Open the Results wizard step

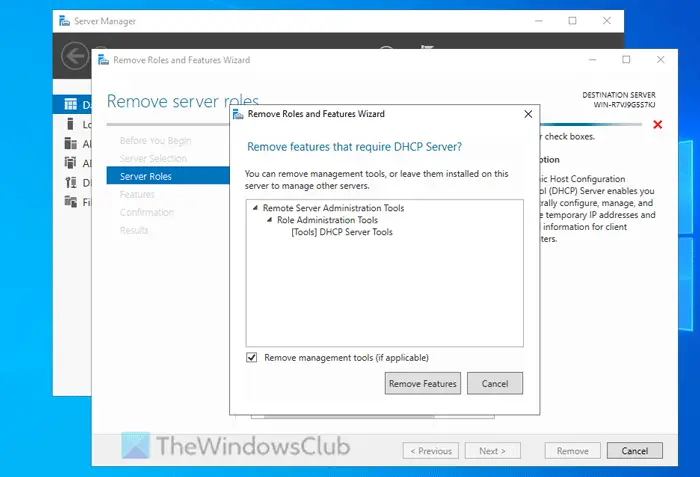point(134,230)
